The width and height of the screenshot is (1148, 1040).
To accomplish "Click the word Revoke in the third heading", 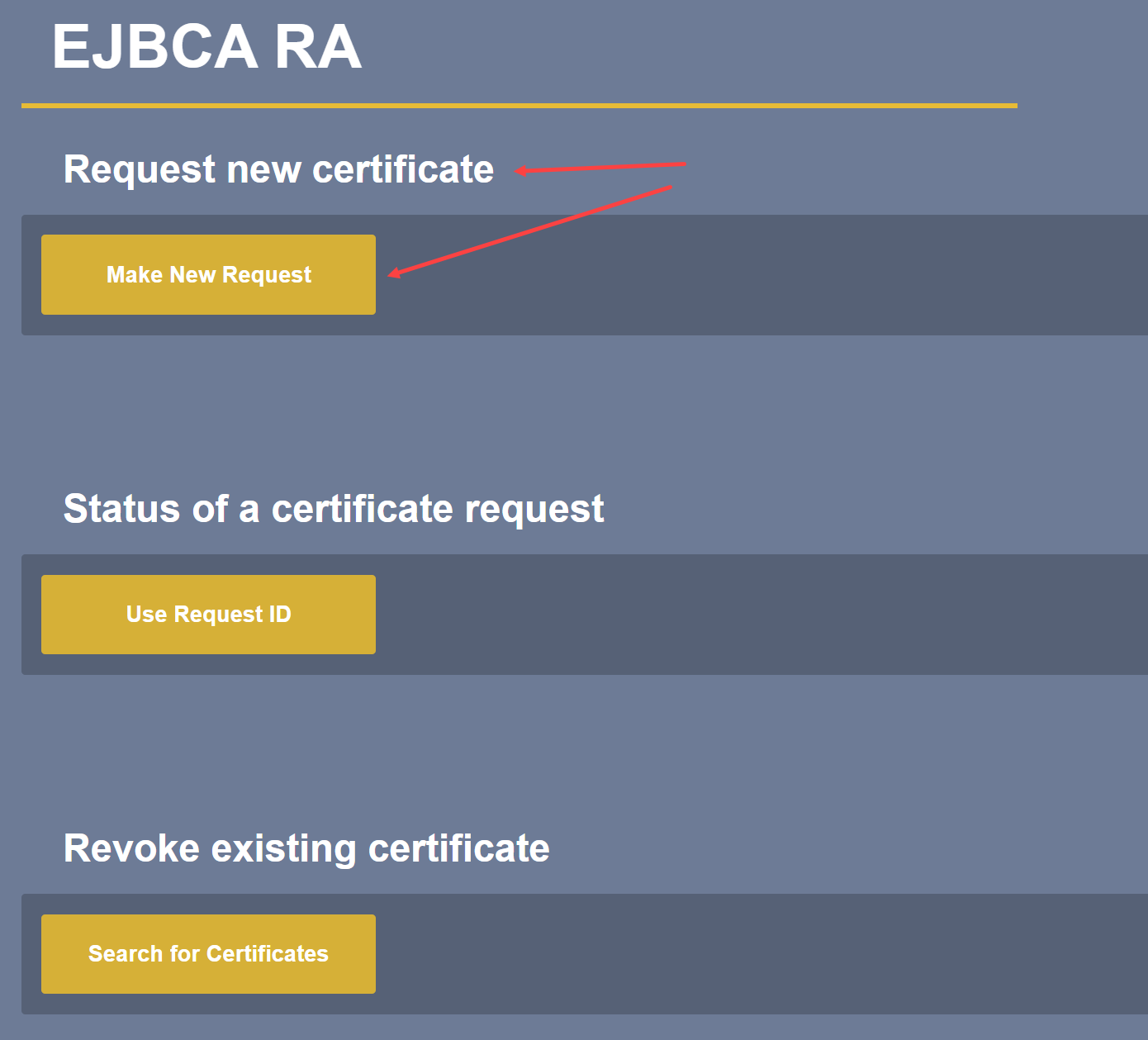I will [x=131, y=848].
